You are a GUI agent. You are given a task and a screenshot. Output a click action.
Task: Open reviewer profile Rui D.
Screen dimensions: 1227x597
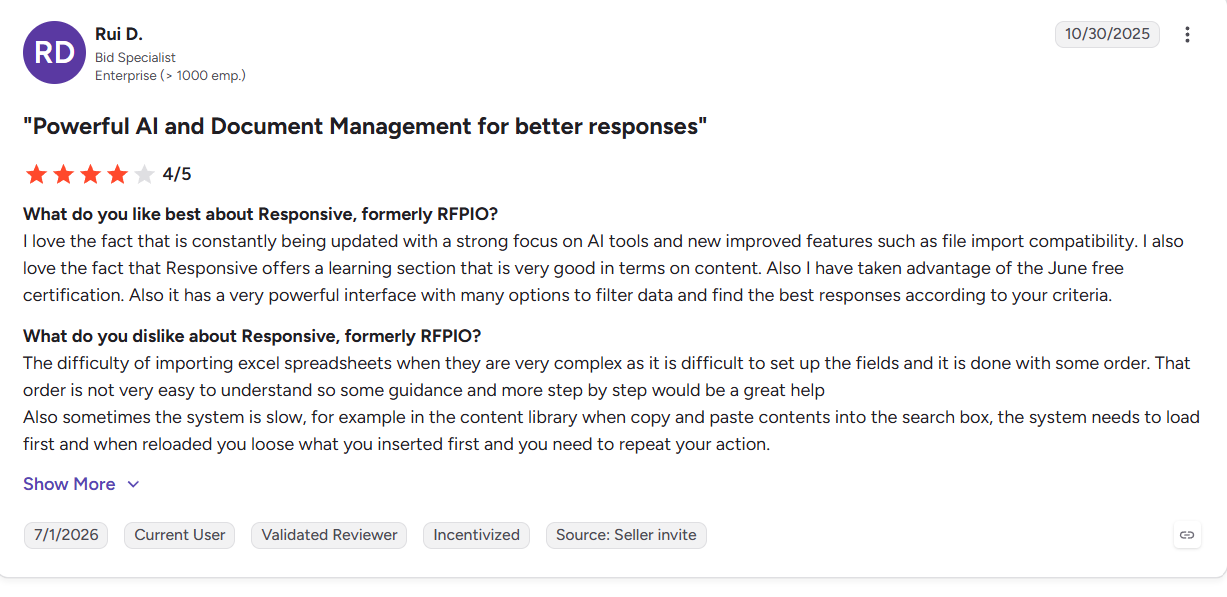point(119,34)
